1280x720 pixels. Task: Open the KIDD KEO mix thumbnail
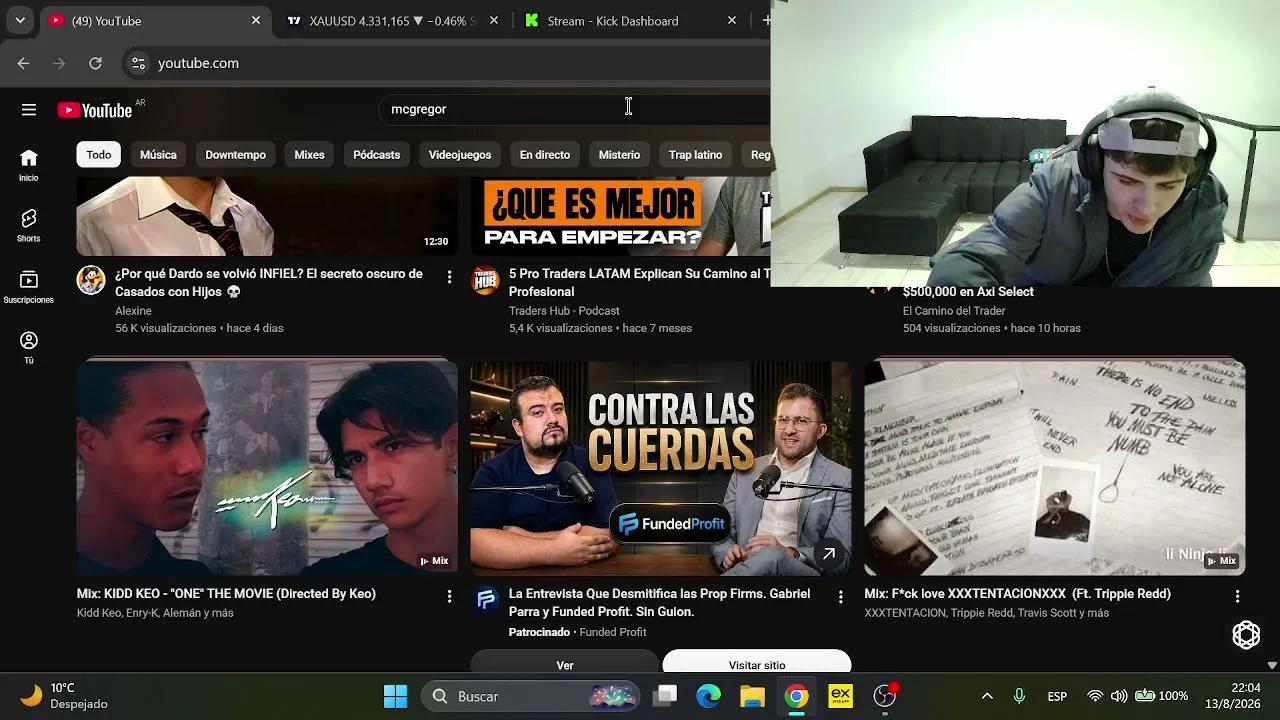click(267, 467)
